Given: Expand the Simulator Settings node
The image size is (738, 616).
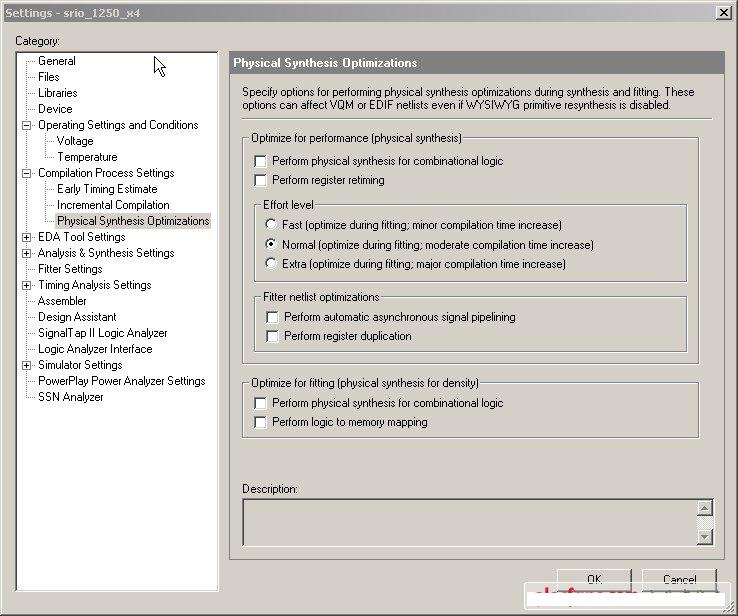Looking at the screenshot, I should click(x=27, y=365).
